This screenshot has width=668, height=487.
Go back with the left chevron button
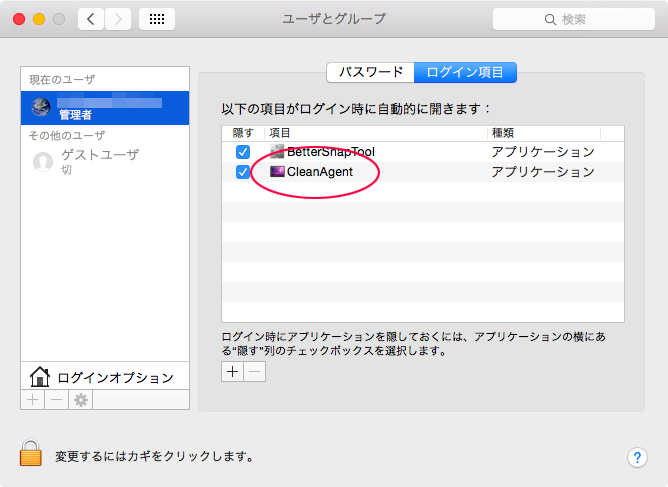(x=91, y=19)
